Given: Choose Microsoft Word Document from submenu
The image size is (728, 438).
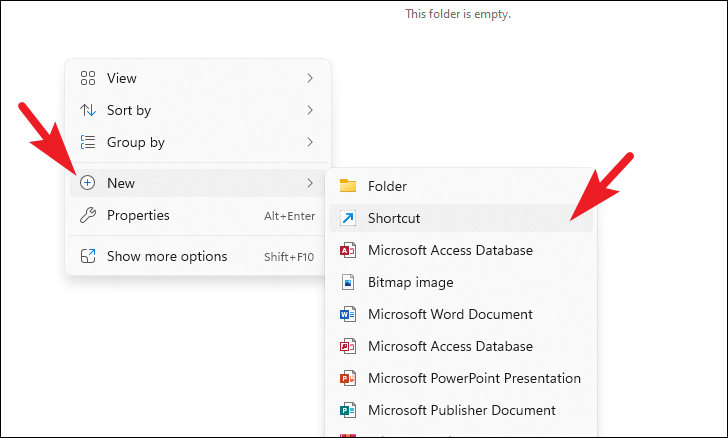Looking at the screenshot, I should 450,314.
